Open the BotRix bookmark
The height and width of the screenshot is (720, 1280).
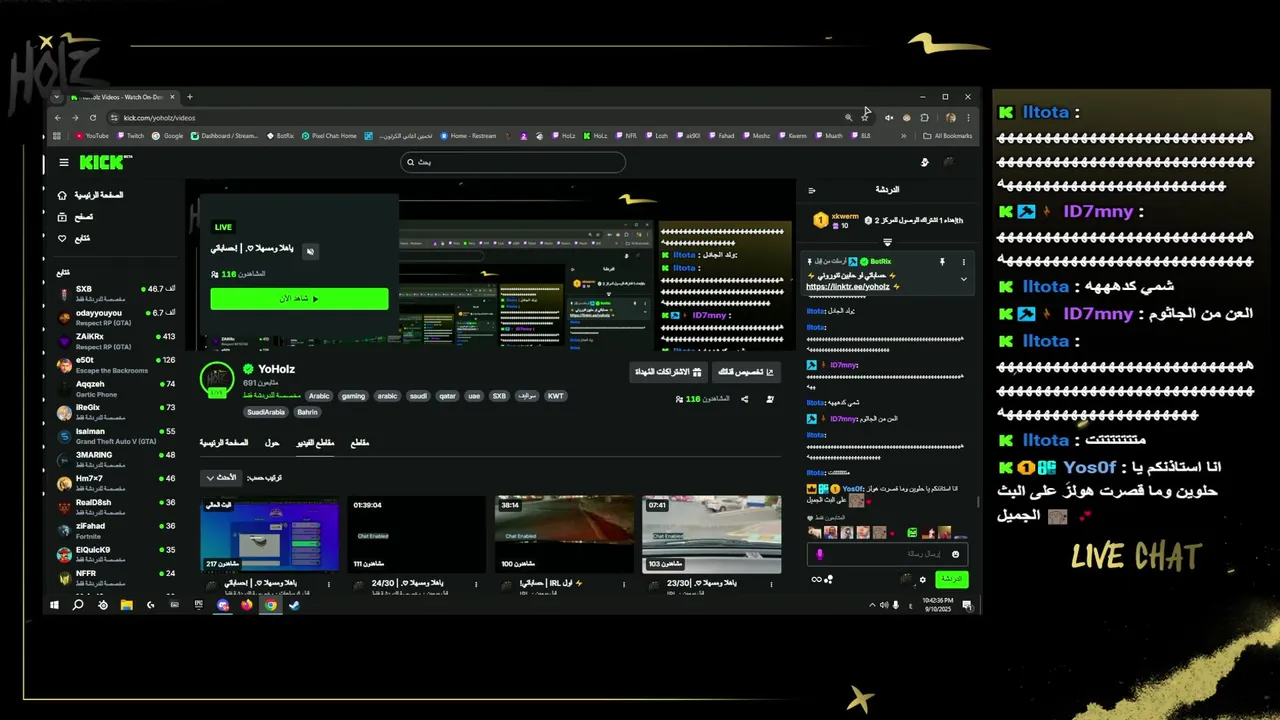point(281,136)
